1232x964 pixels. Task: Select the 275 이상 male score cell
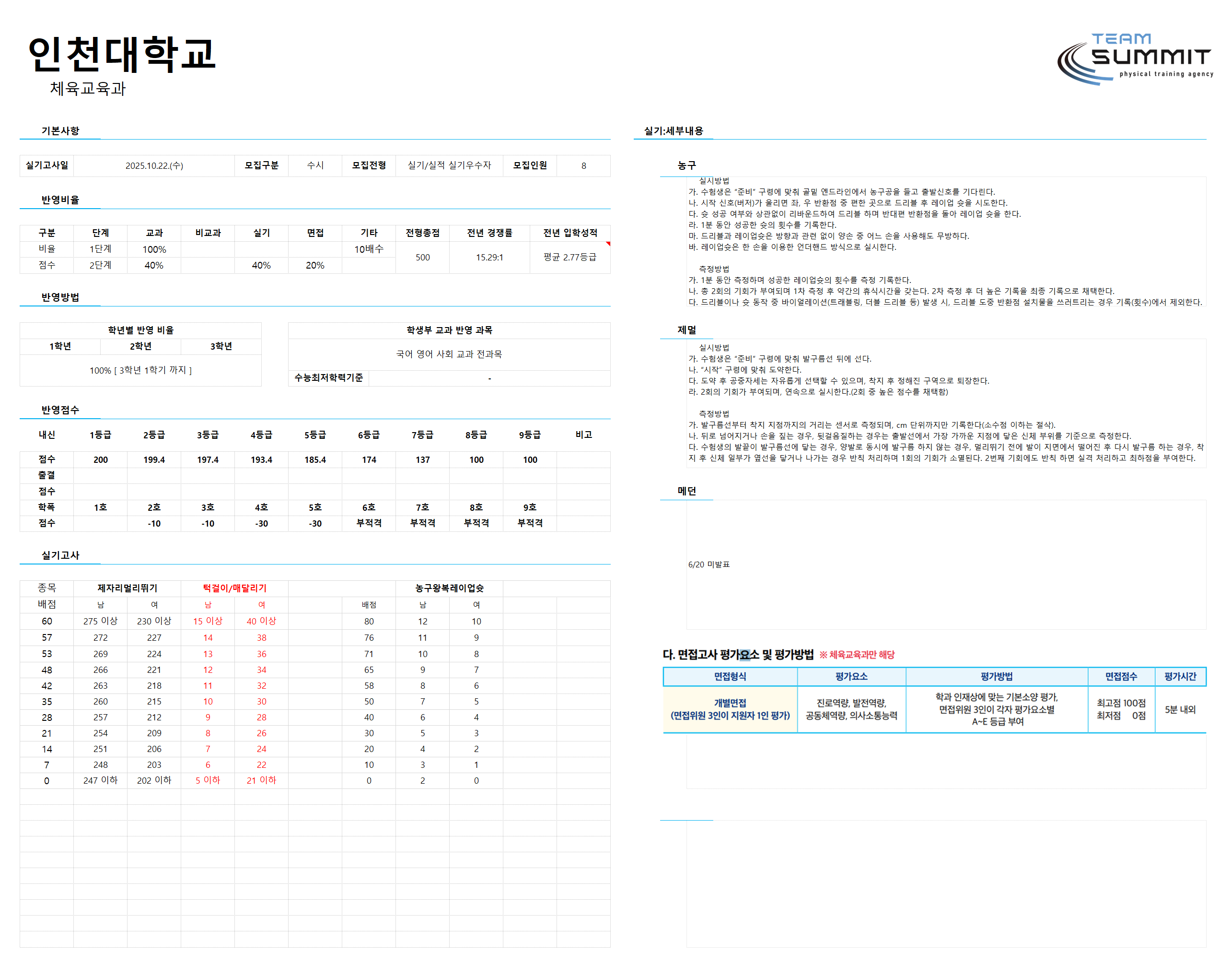tap(100, 621)
